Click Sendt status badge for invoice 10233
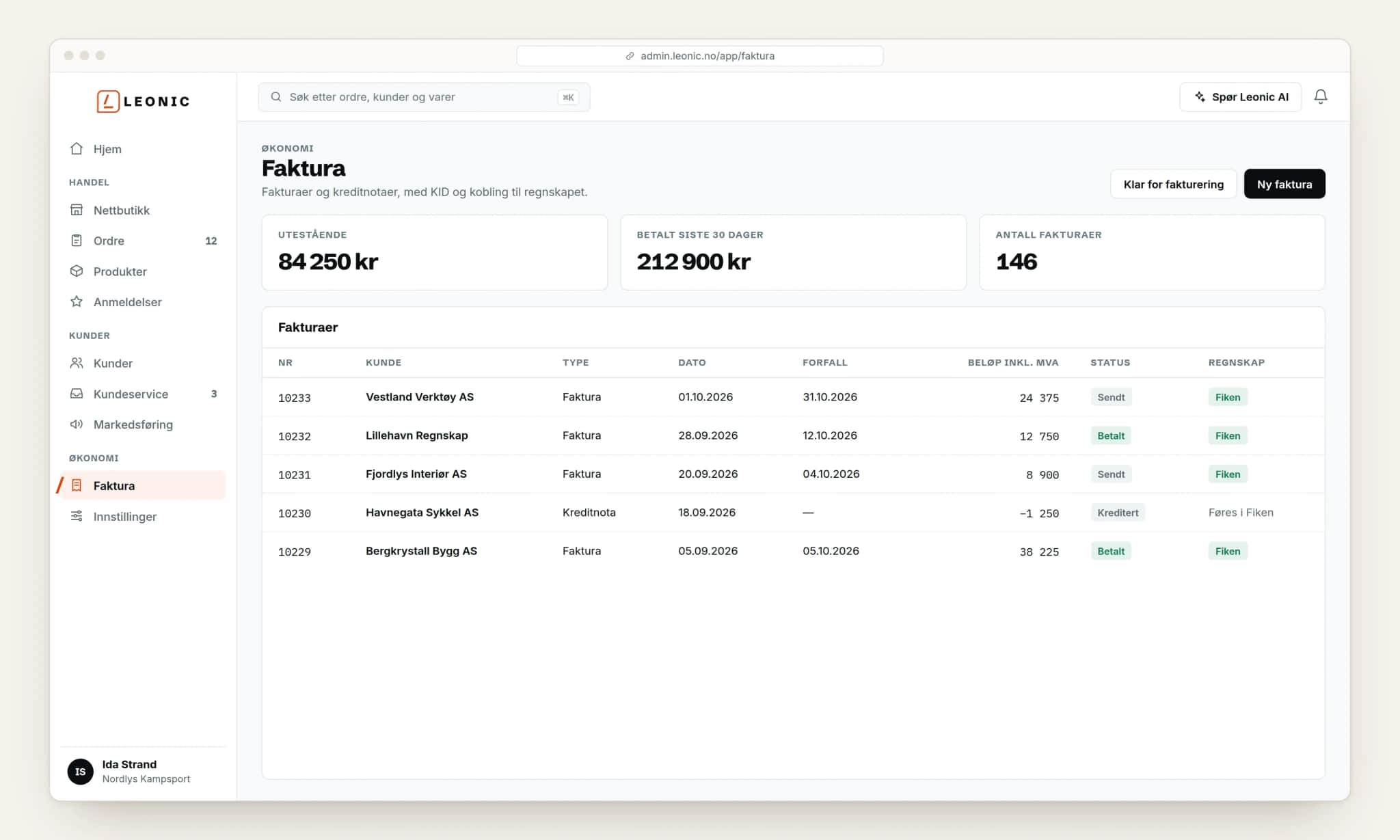1400x840 pixels. click(x=1111, y=397)
